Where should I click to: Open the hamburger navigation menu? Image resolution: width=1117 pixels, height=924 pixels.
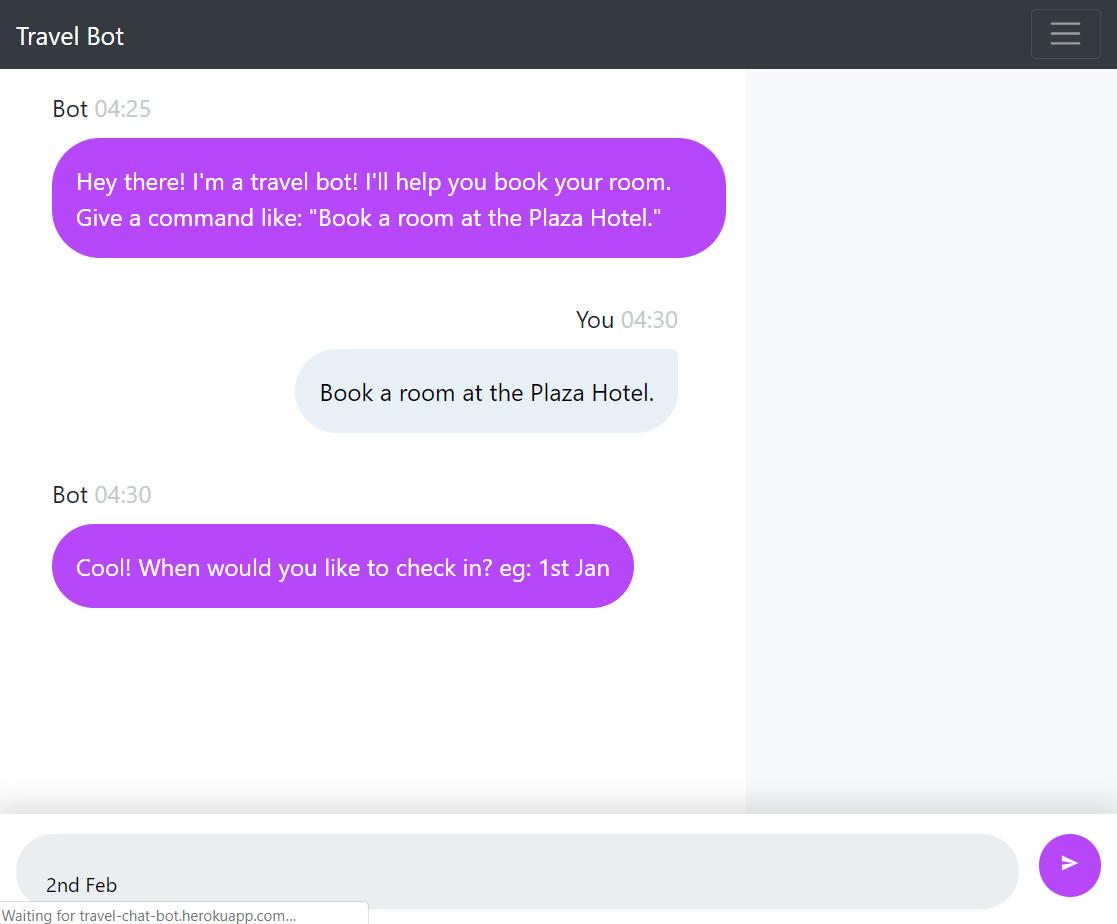pyautogui.click(x=1065, y=33)
